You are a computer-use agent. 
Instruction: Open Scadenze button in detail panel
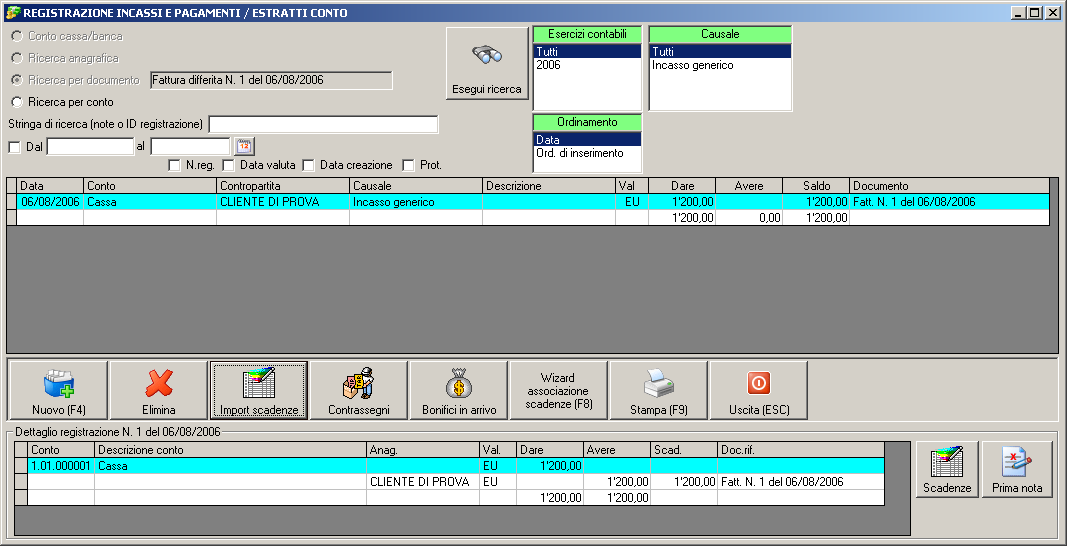[947, 469]
